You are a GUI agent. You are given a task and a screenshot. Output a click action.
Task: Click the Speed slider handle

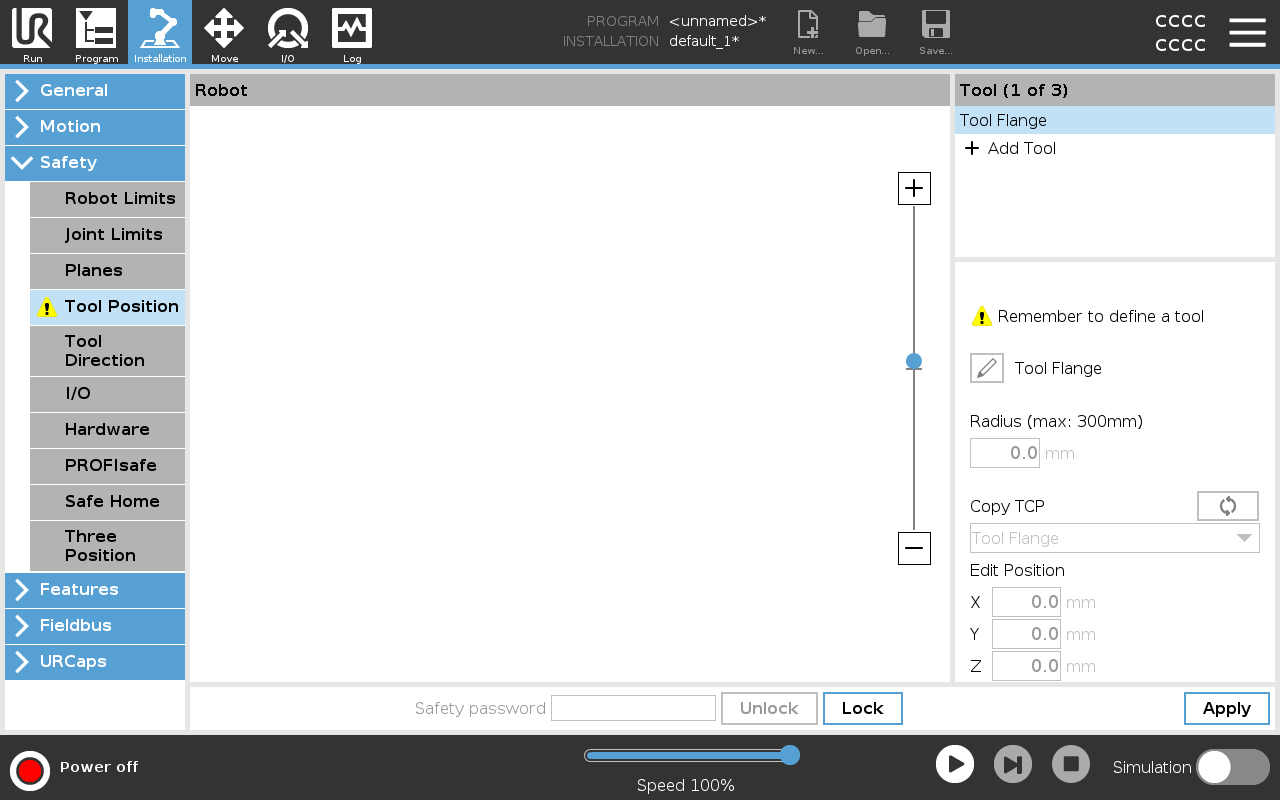click(790, 755)
